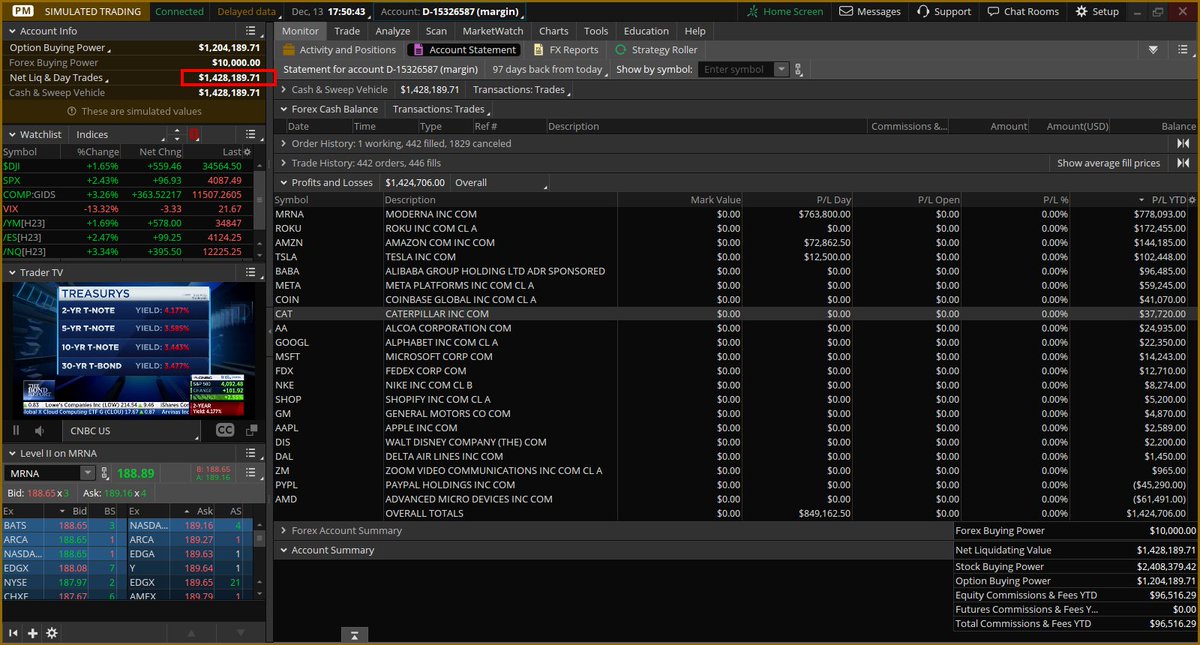Expand Forex Account Summary section
Image resolution: width=1200 pixels, height=645 pixels.
(x=283, y=531)
